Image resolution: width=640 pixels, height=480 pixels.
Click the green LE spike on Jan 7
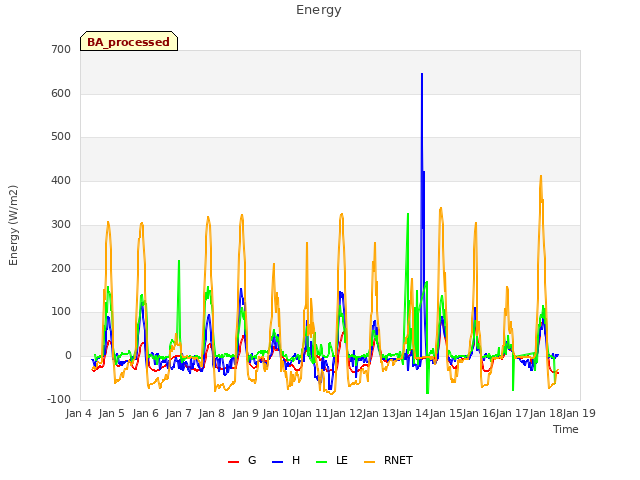(x=179, y=261)
